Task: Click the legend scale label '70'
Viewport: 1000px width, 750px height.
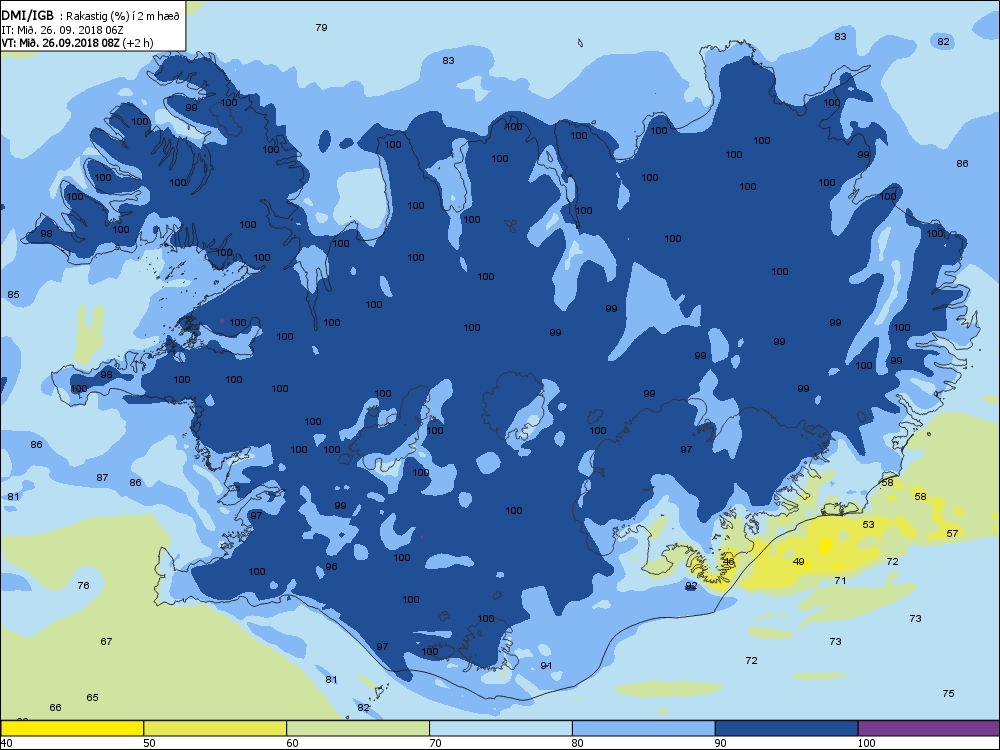Action: (436, 743)
